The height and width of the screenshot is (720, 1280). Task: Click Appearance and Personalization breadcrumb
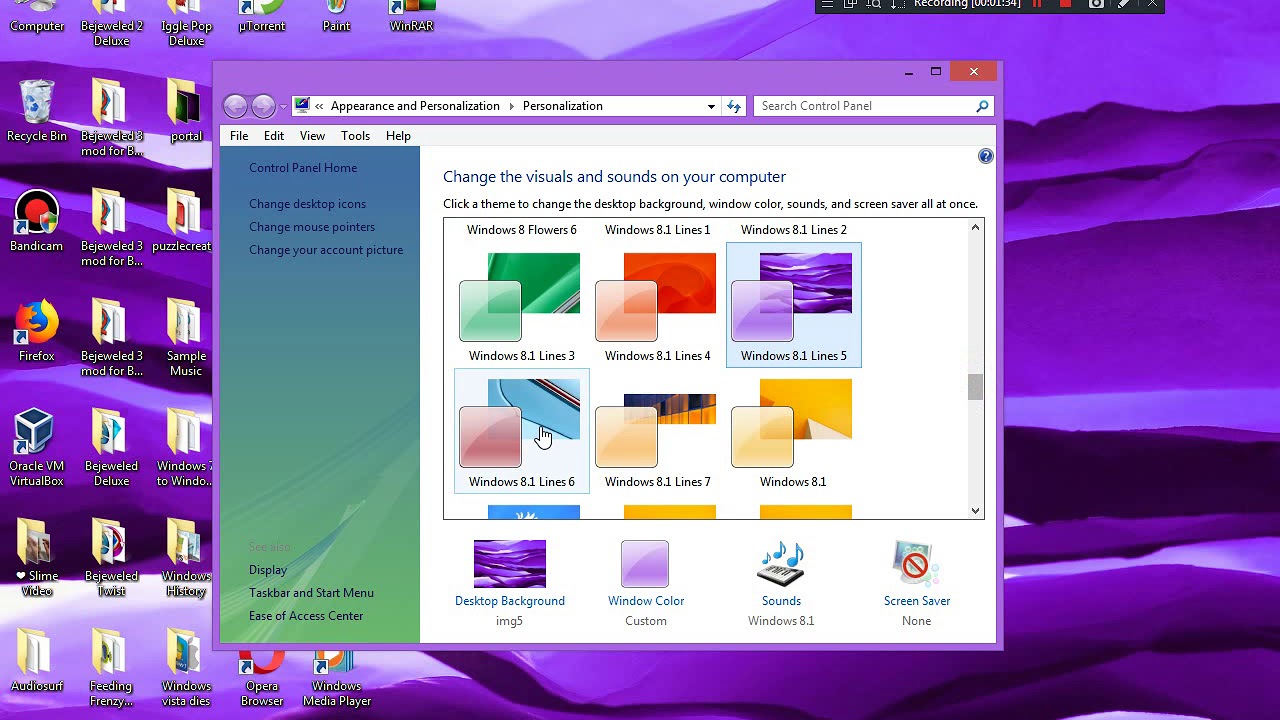[415, 106]
